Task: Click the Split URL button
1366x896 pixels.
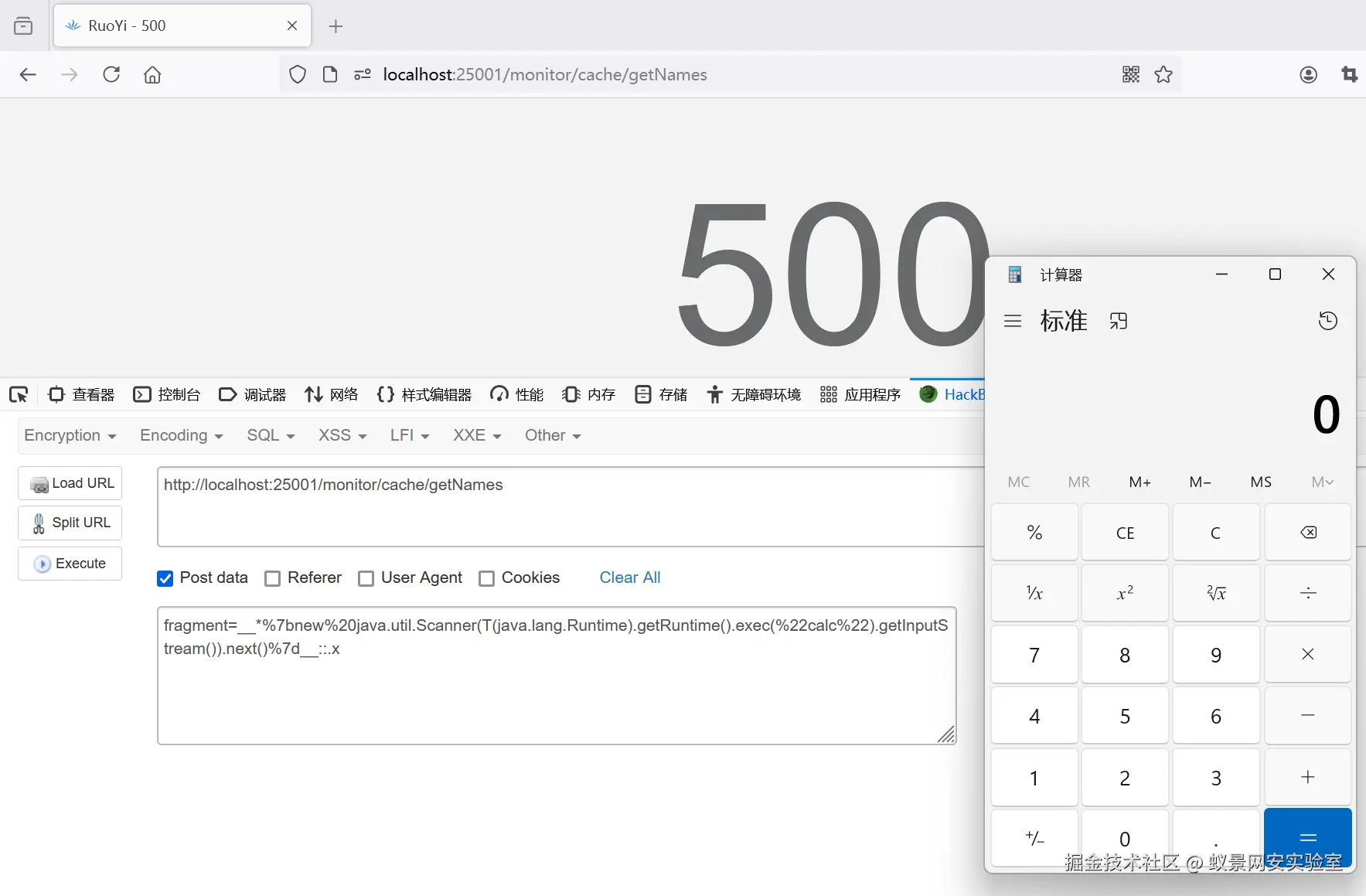Action: pyautogui.click(x=70, y=523)
